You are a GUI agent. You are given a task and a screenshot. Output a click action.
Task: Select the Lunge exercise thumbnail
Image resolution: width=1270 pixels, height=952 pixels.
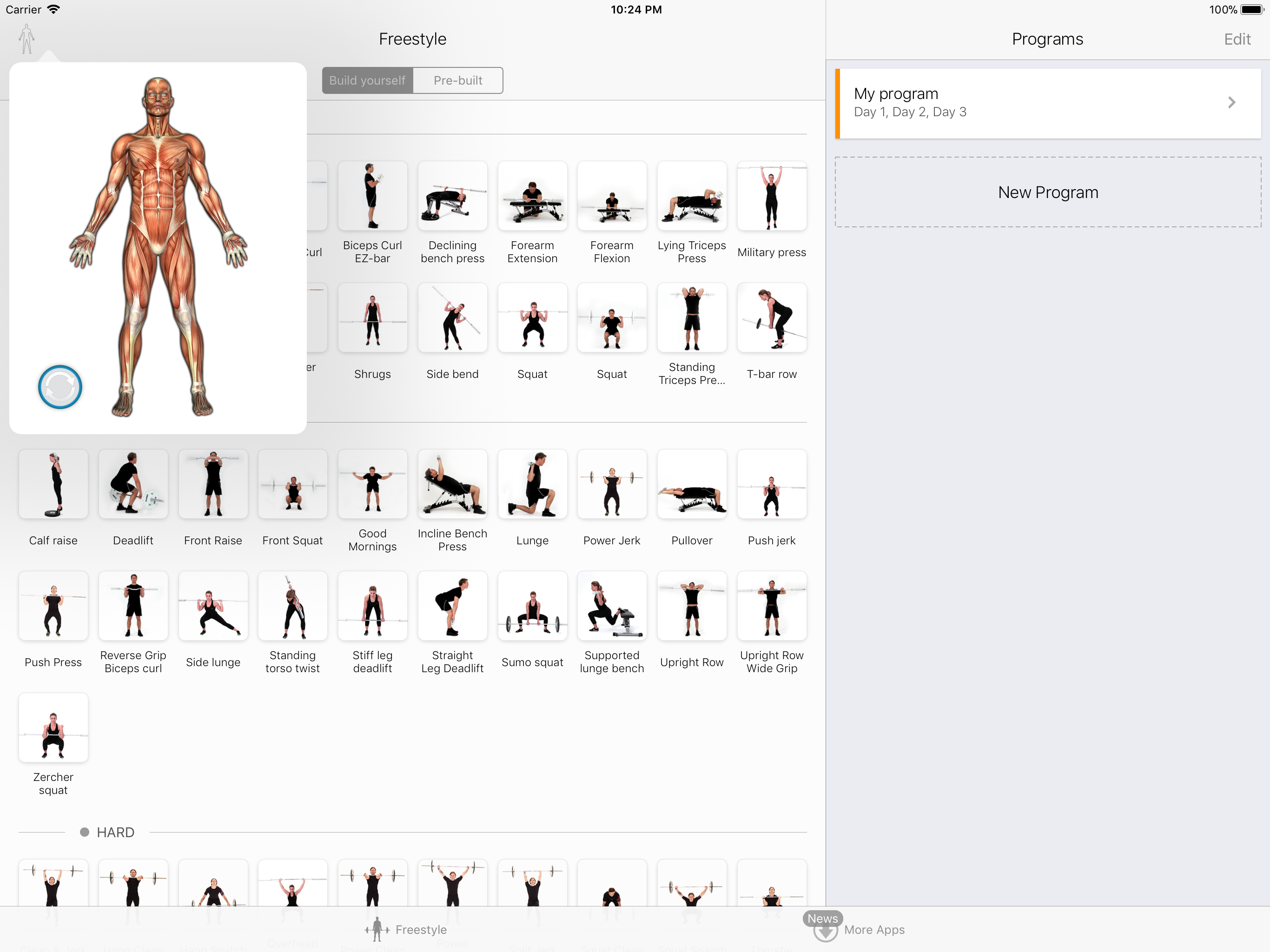[x=532, y=485]
